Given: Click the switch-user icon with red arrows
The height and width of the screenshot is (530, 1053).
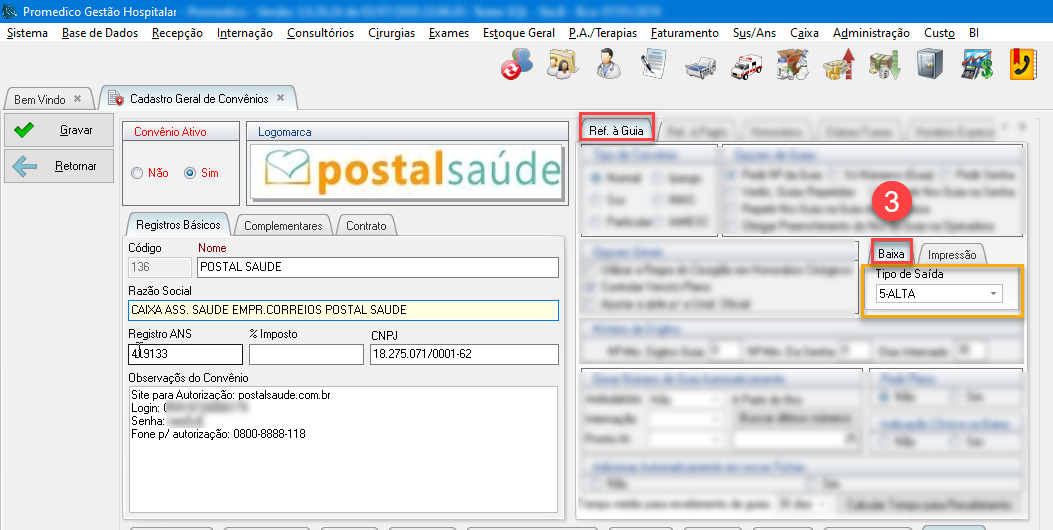Looking at the screenshot, I should coord(516,65).
